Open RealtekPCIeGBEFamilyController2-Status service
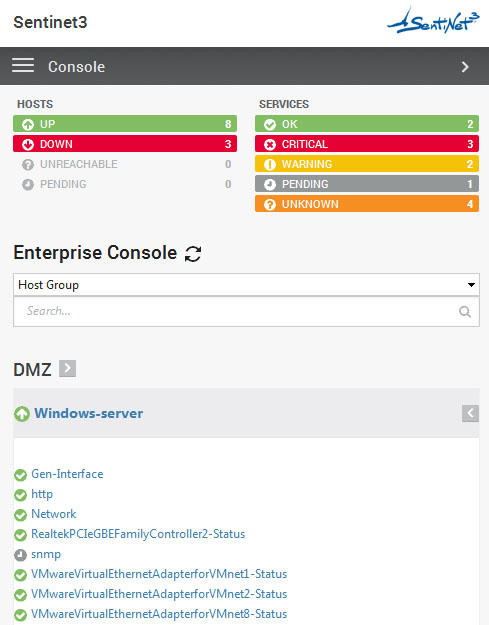The height and width of the screenshot is (625, 489). pos(138,534)
